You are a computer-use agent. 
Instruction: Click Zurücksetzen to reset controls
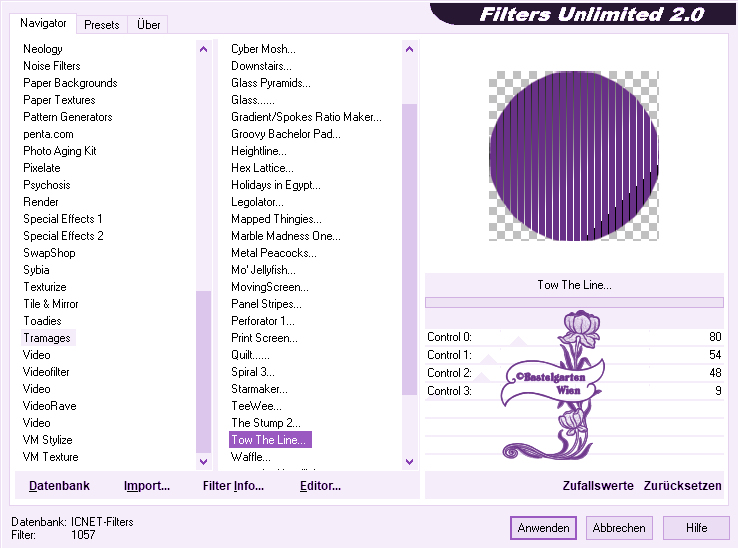pos(682,486)
